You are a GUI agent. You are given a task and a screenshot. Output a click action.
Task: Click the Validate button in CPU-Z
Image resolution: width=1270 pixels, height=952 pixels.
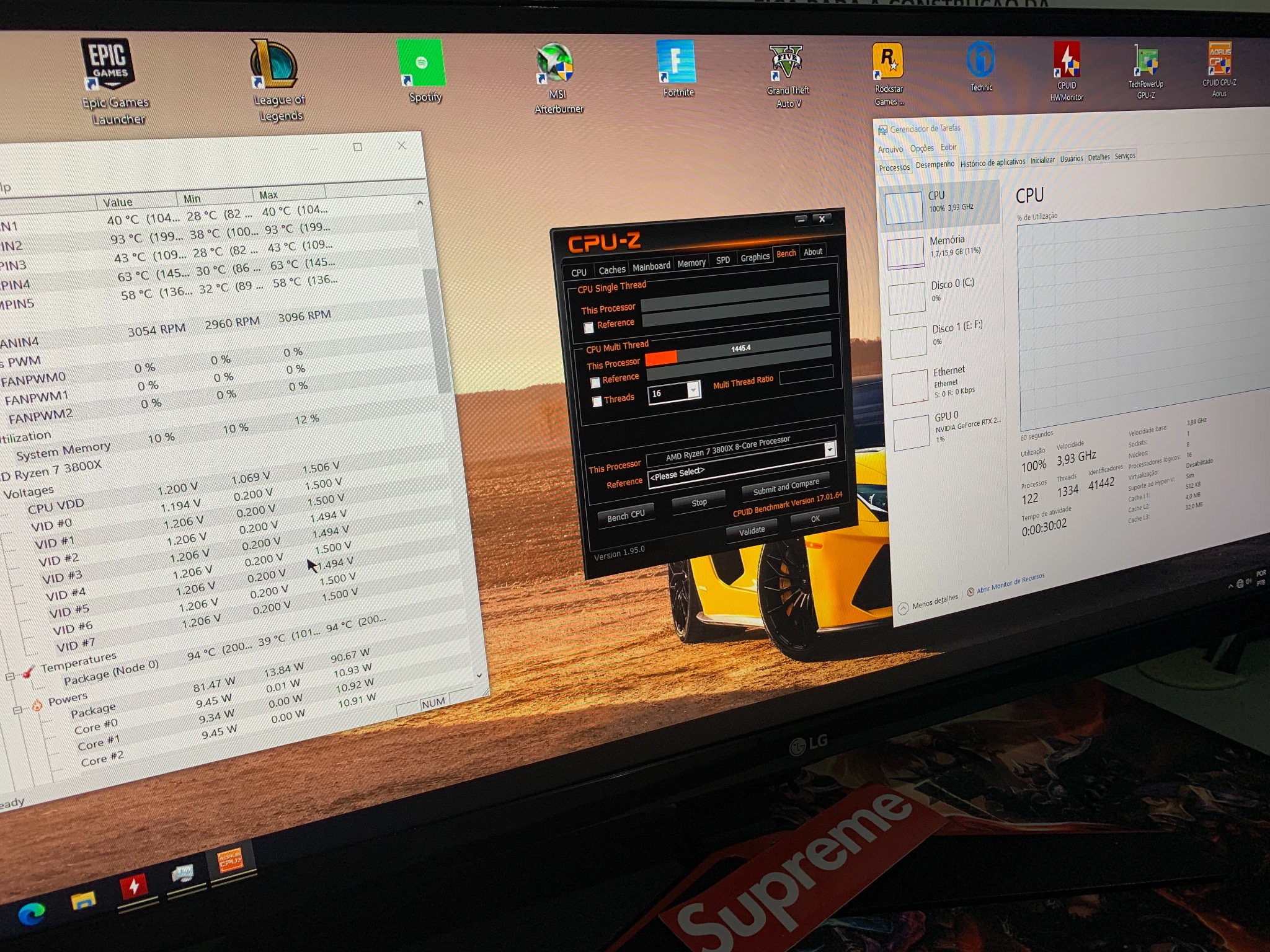coord(752,531)
